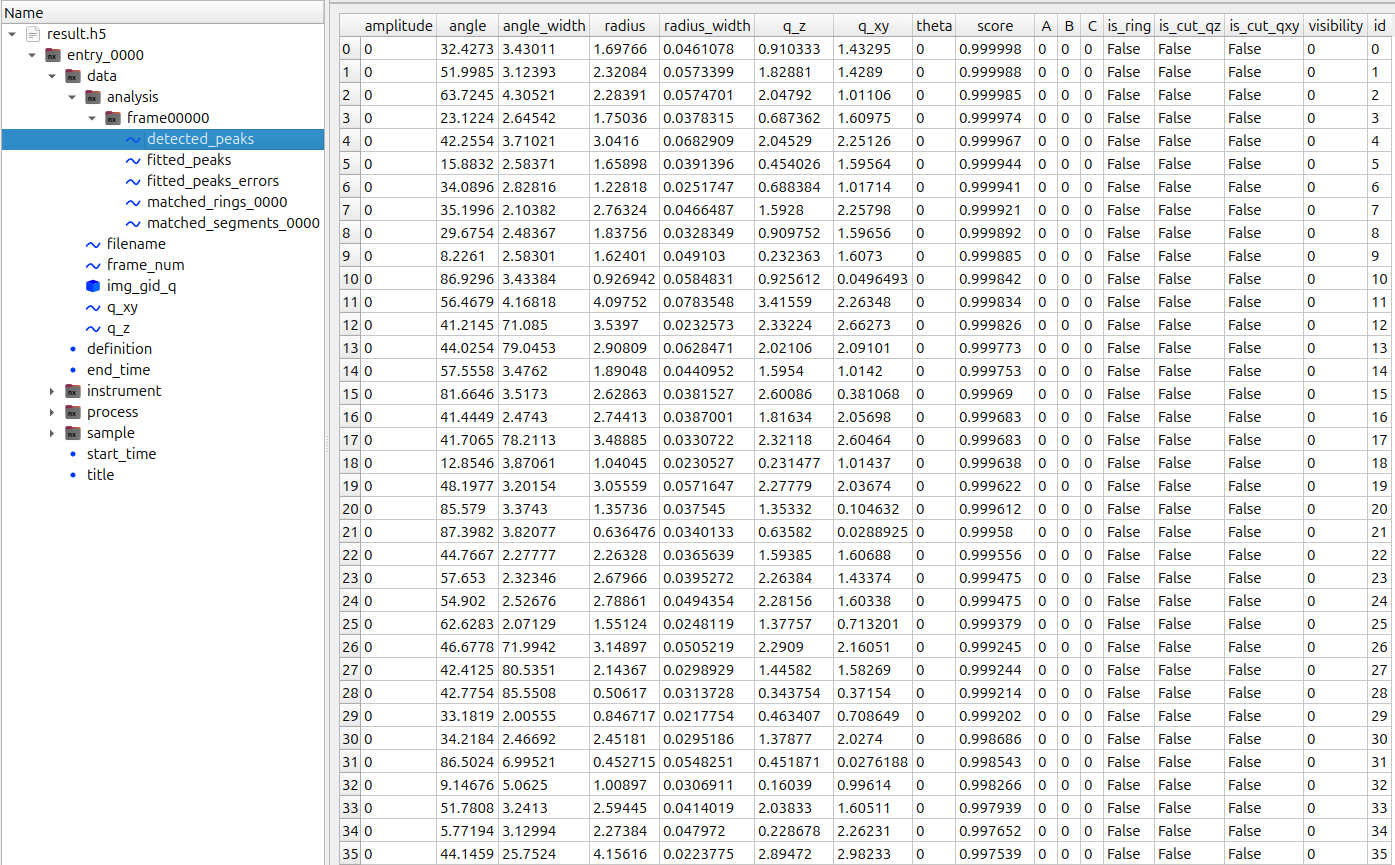The height and width of the screenshot is (865, 1395).
Task: Click radius_width cell 0.0682909
Action: (707, 141)
